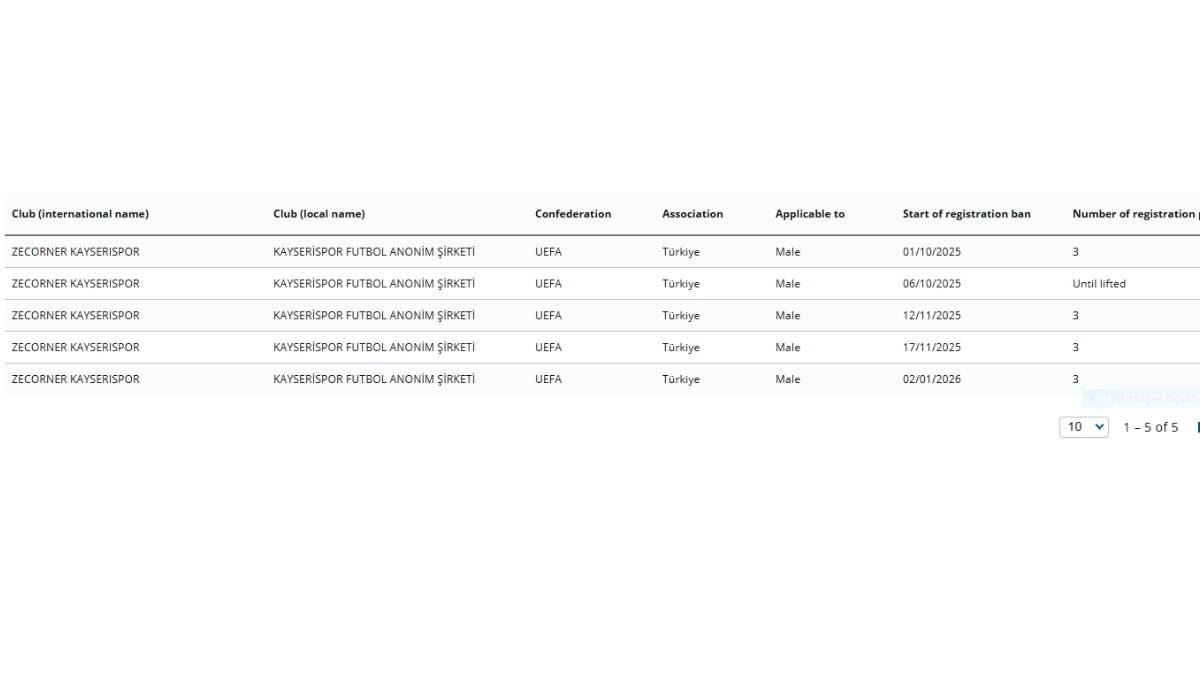Click the Association column header
The image size is (1200, 675).
pyautogui.click(x=692, y=214)
